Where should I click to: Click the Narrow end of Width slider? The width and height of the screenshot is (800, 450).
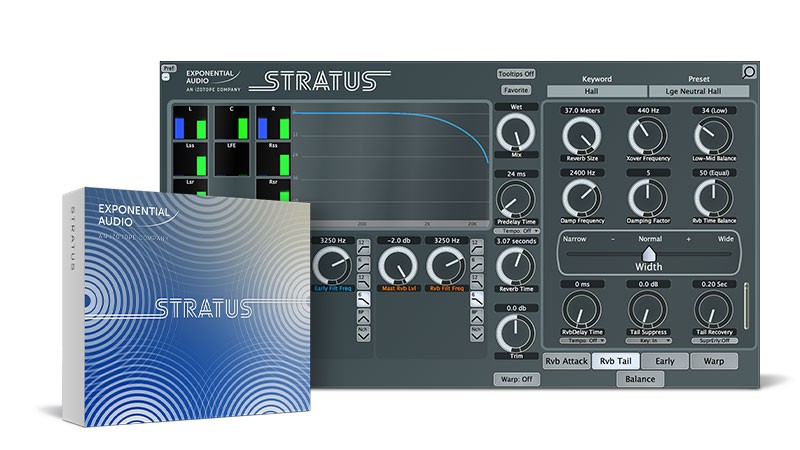(x=574, y=239)
